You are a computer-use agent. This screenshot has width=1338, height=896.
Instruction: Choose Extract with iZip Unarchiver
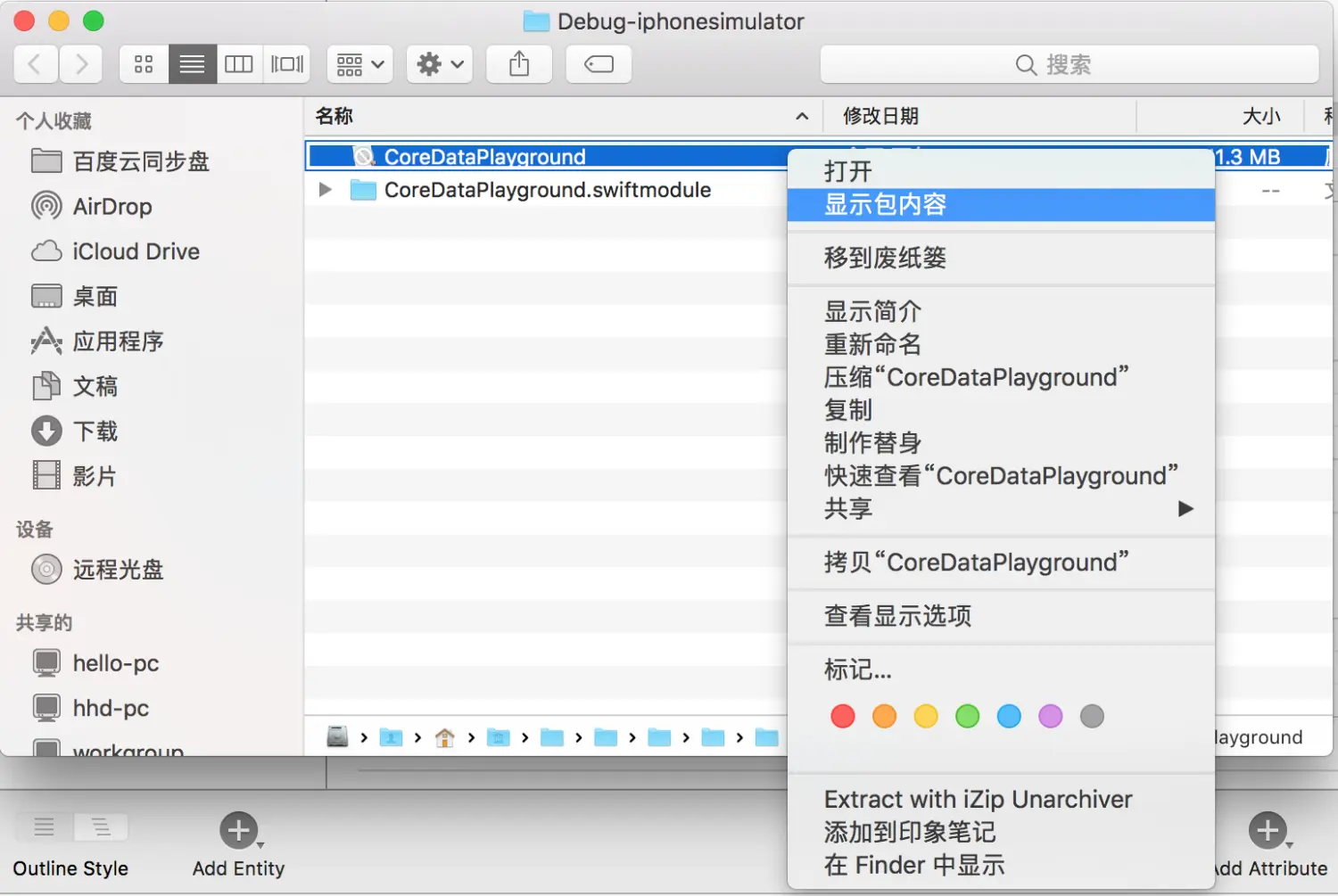1001,800
